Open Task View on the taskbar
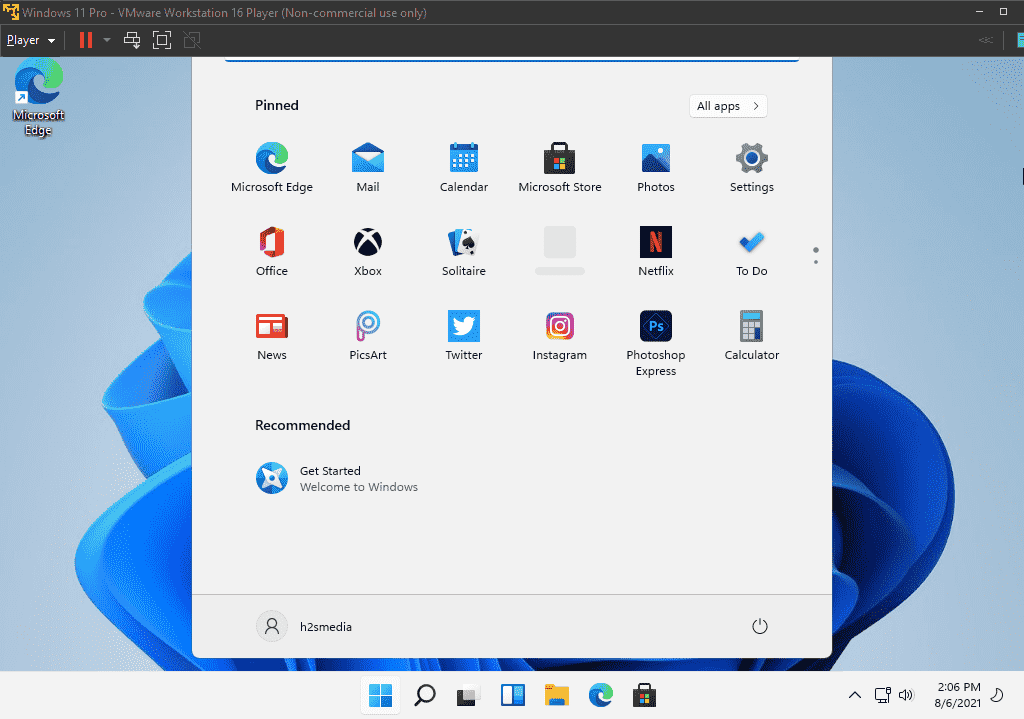1024x719 pixels. [x=468, y=695]
